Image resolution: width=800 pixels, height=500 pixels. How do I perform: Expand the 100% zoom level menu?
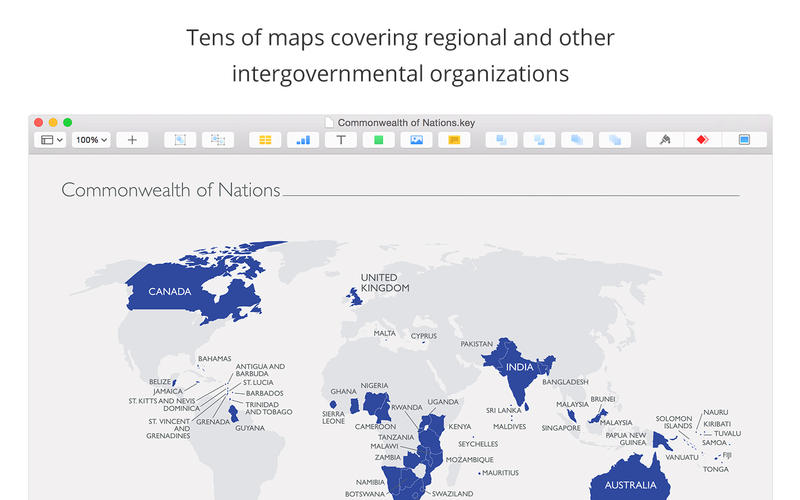pyautogui.click(x=91, y=140)
